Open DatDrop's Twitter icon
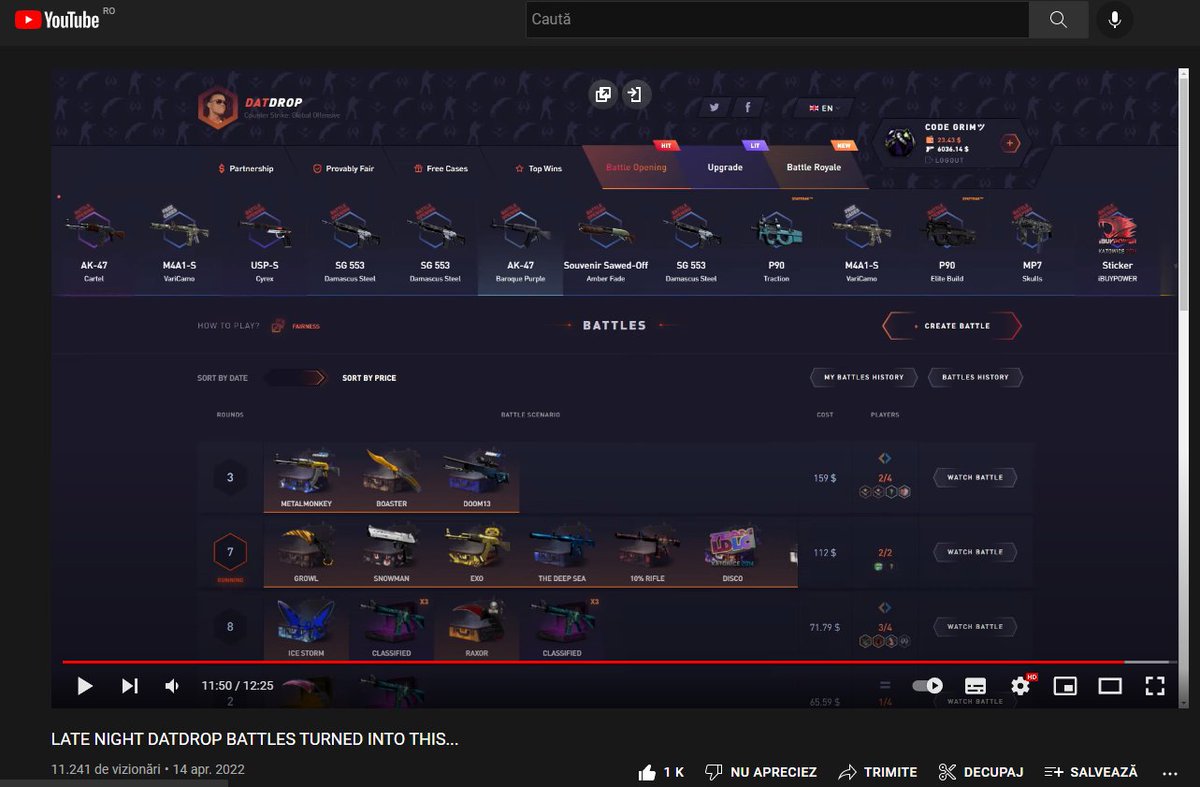Image resolution: width=1200 pixels, height=787 pixels. (x=715, y=107)
